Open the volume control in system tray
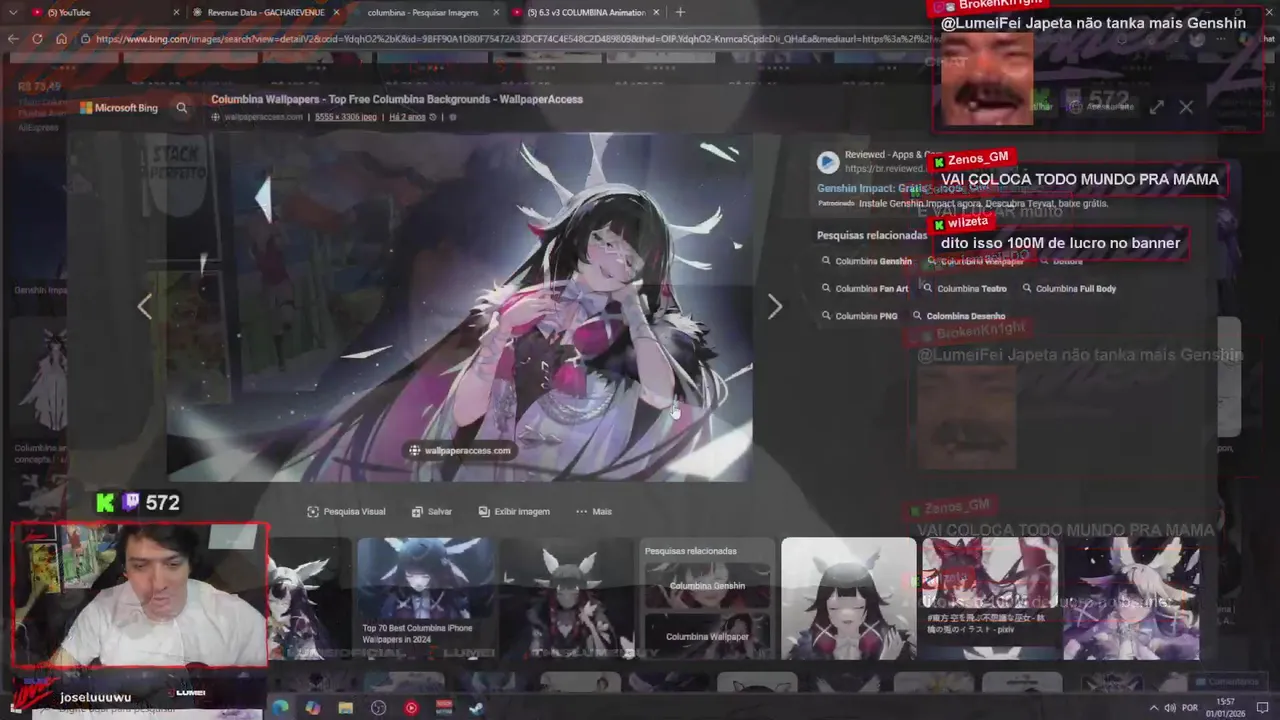The width and height of the screenshot is (1280, 720). tap(1171, 707)
